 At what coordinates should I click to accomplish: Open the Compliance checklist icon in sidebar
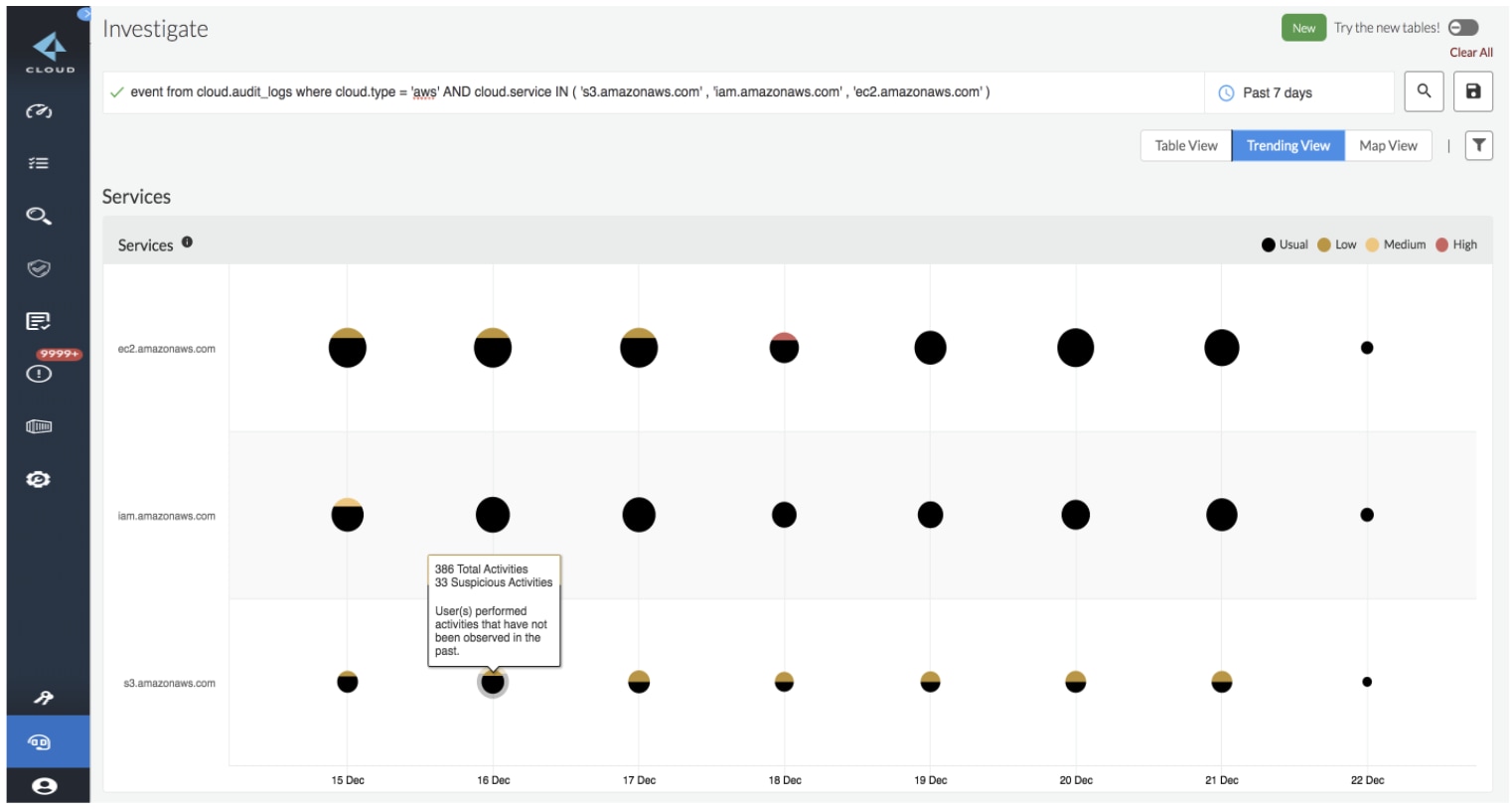coord(39,321)
